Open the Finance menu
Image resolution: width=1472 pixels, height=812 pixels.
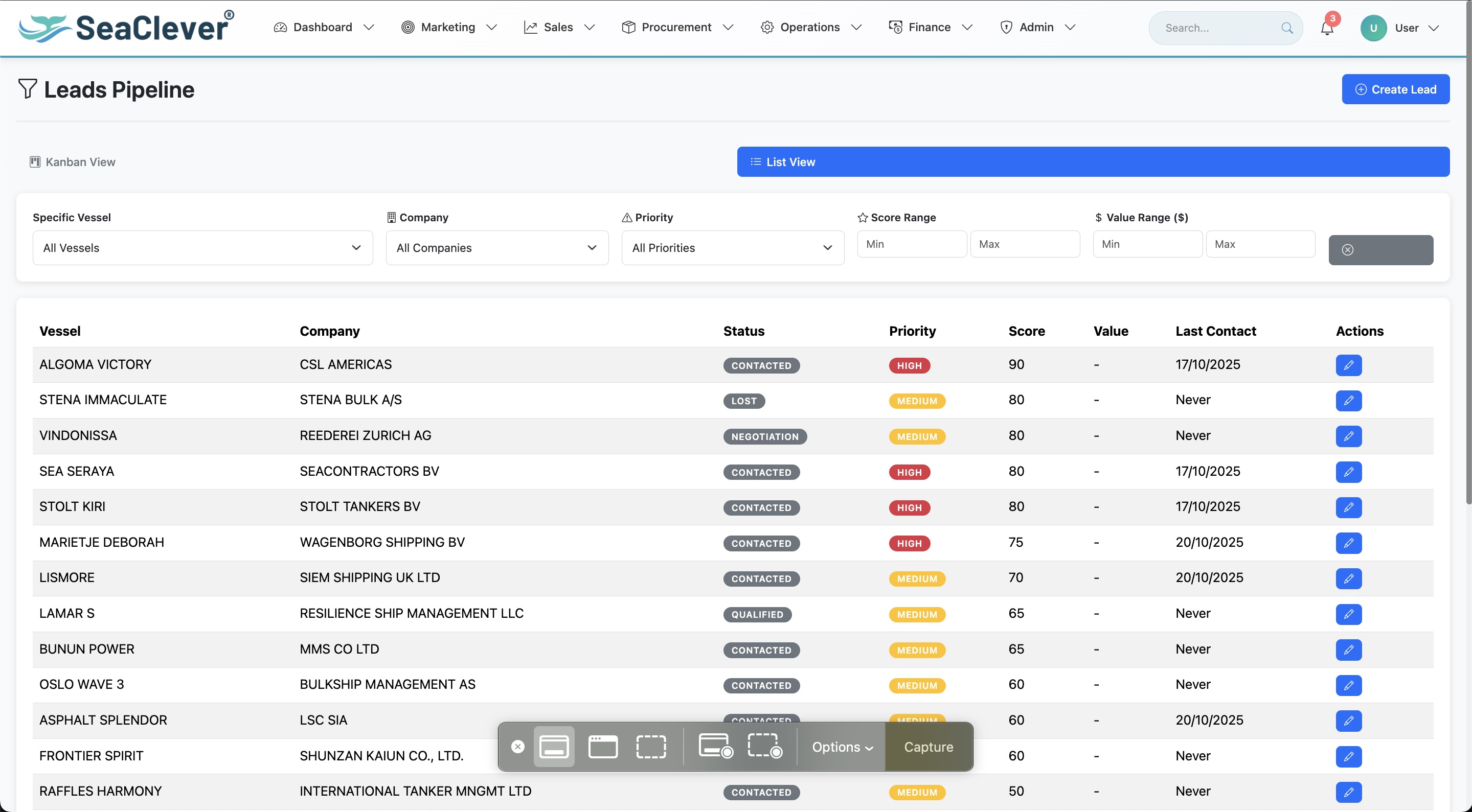coord(929,27)
